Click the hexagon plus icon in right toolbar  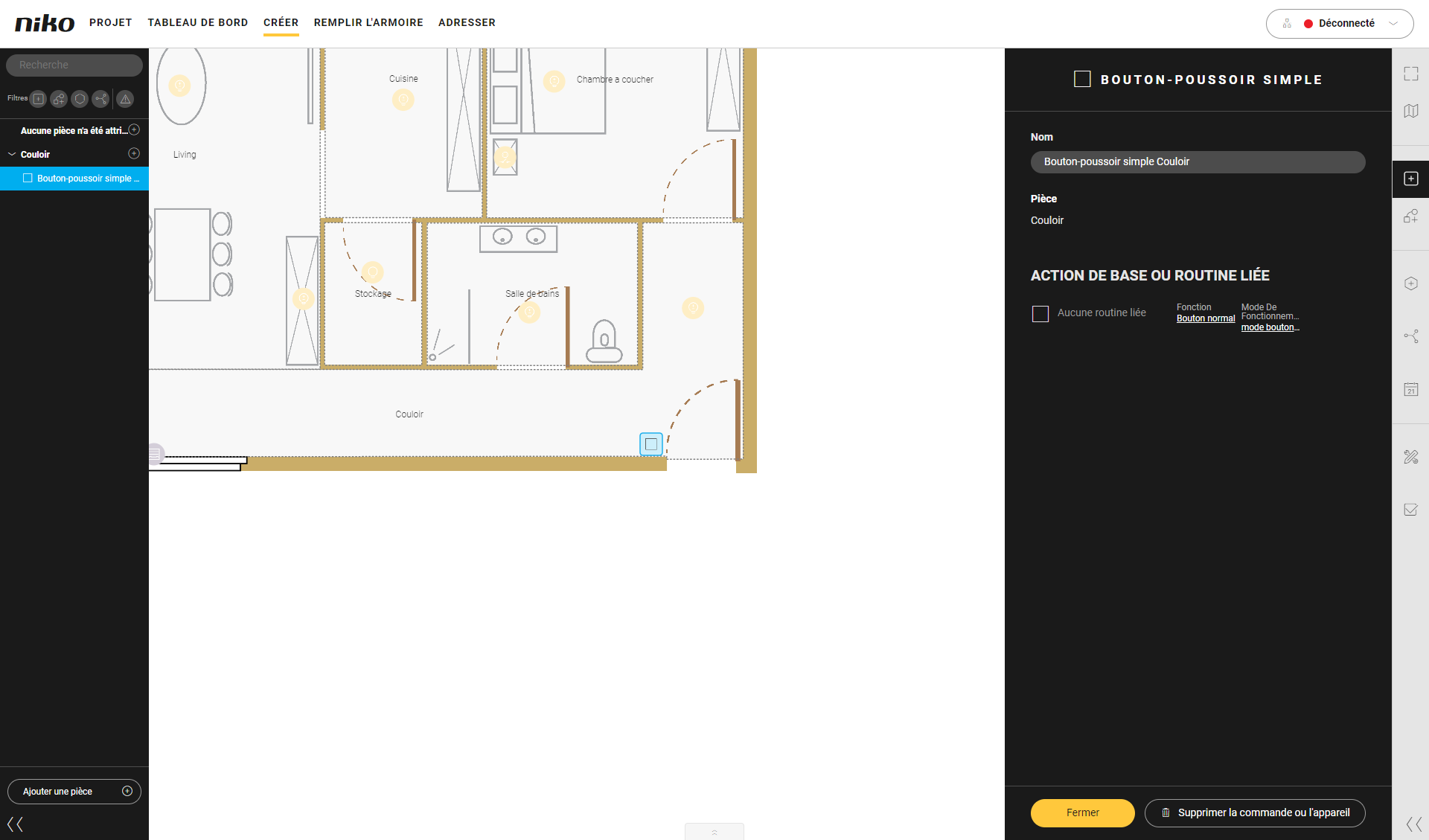pyautogui.click(x=1410, y=283)
